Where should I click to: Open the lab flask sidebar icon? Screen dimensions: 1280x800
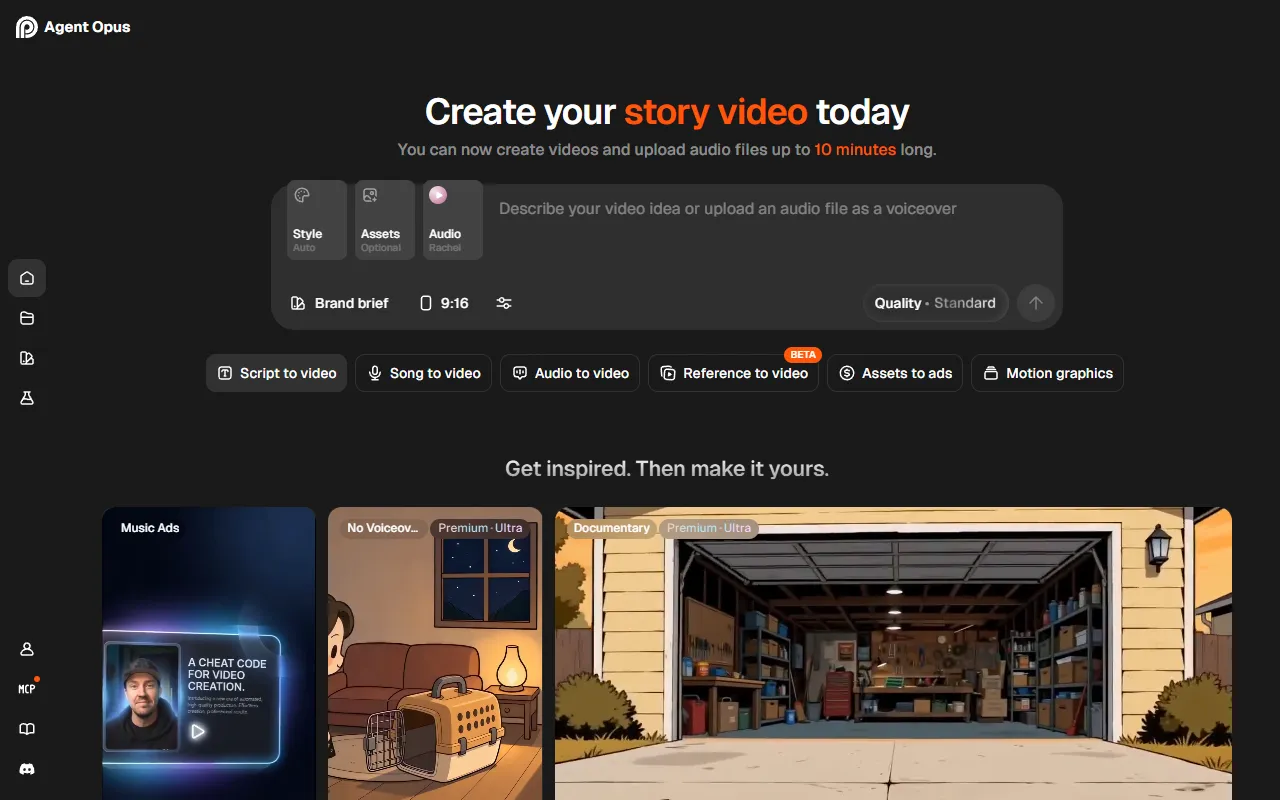[x=27, y=398]
